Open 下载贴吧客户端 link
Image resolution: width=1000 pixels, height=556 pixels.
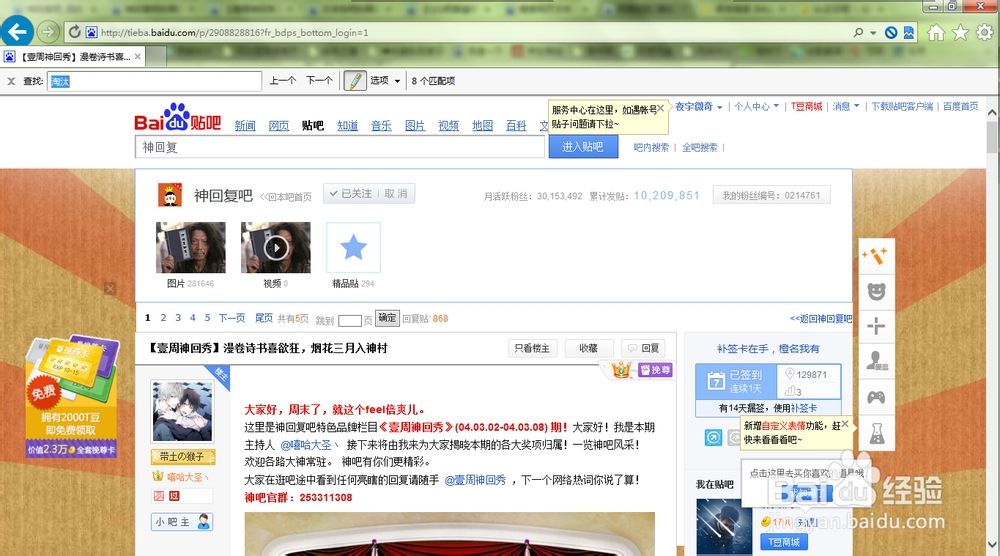(902, 106)
